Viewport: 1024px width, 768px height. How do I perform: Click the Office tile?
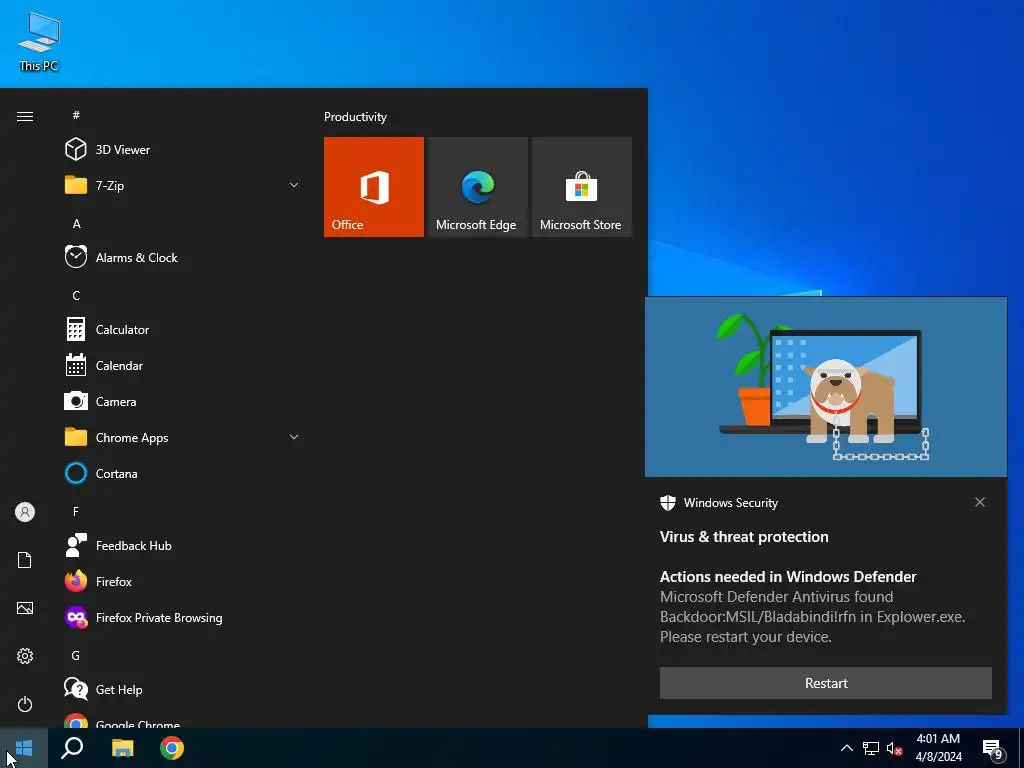pyautogui.click(x=374, y=187)
